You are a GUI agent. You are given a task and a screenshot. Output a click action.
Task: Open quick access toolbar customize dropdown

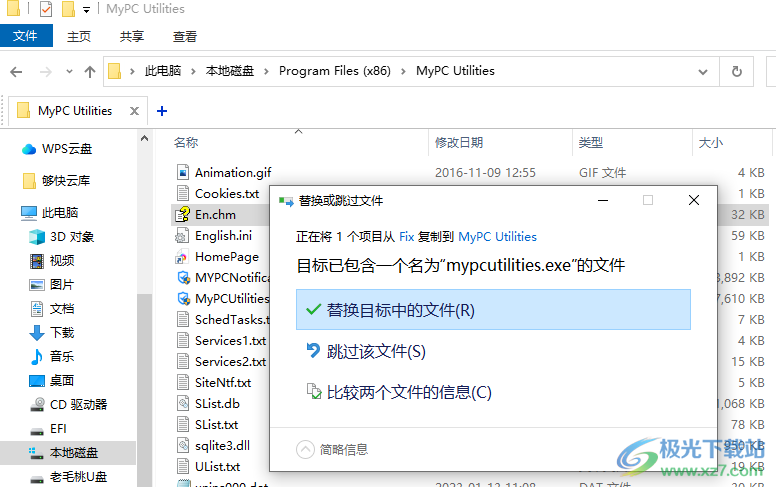tap(86, 10)
